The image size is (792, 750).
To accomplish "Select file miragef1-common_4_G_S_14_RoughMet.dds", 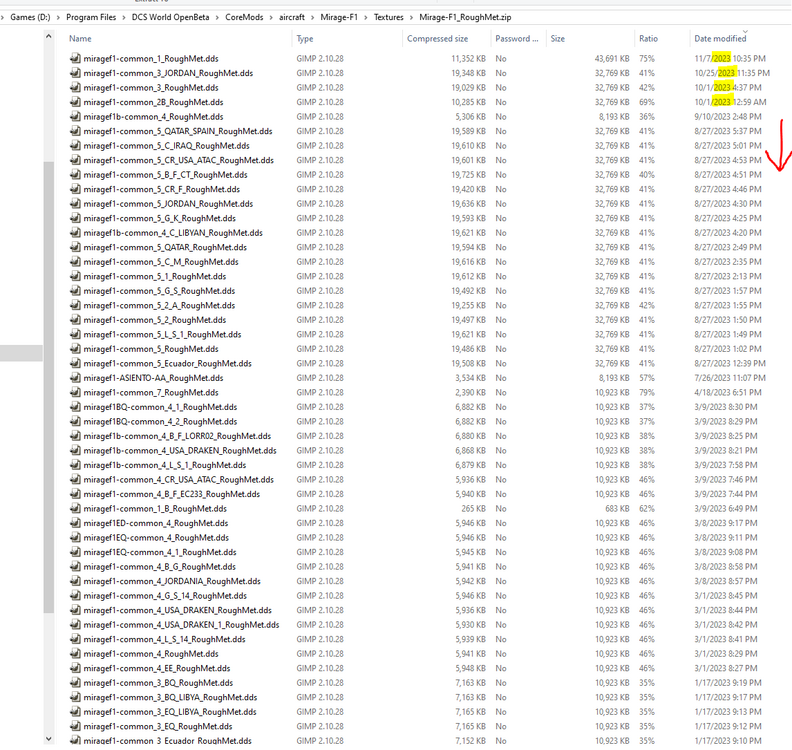I will [165, 596].
